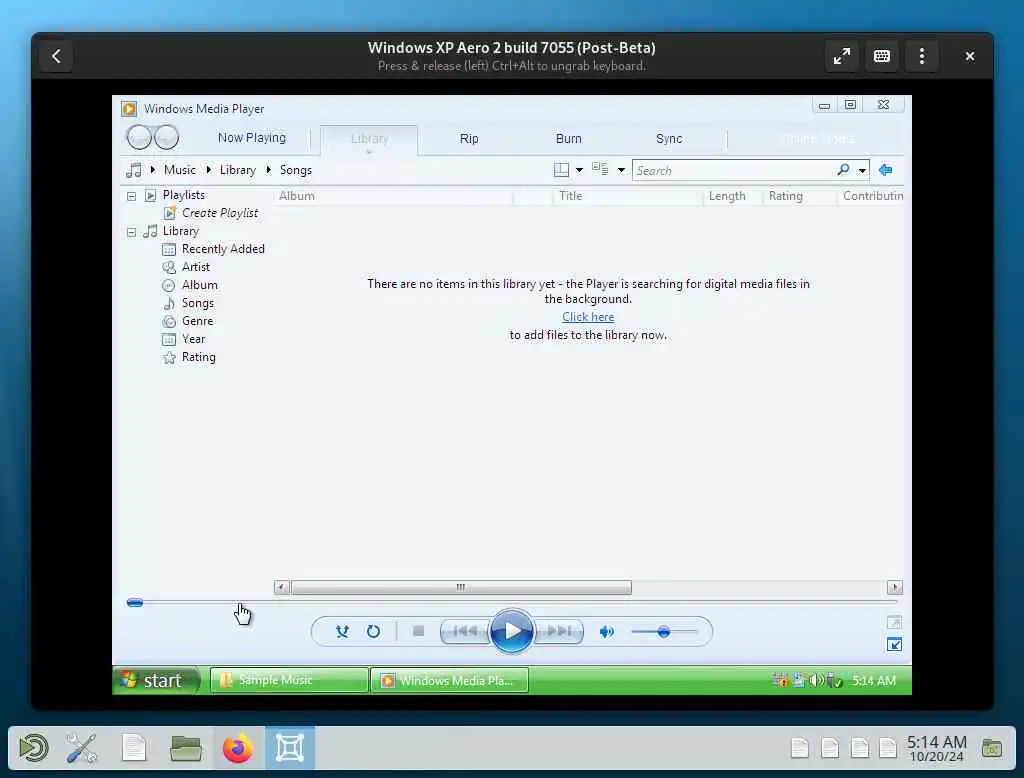The height and width of the screenshot is (778, 1024).
Task: Click the Rating column header
Action: click(x=800, y=196)
